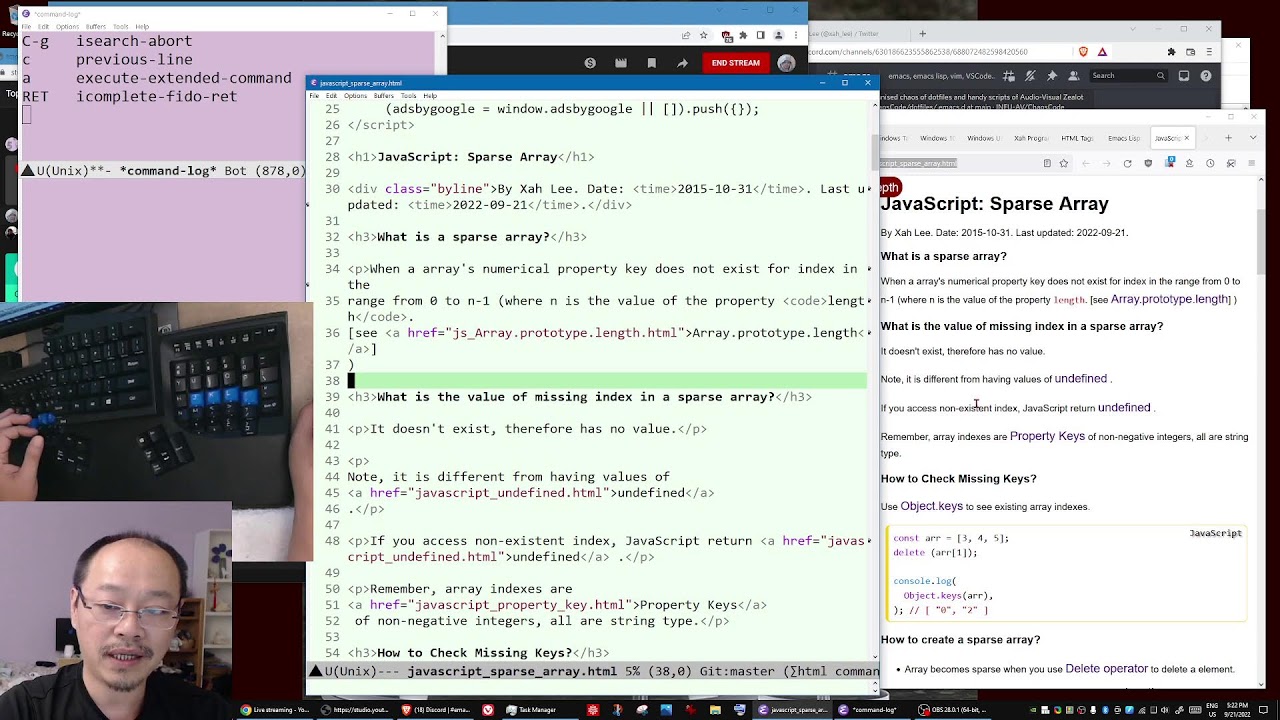
Task: Click the Git:master indicator in the Emacs mode line
Action: 739,671
